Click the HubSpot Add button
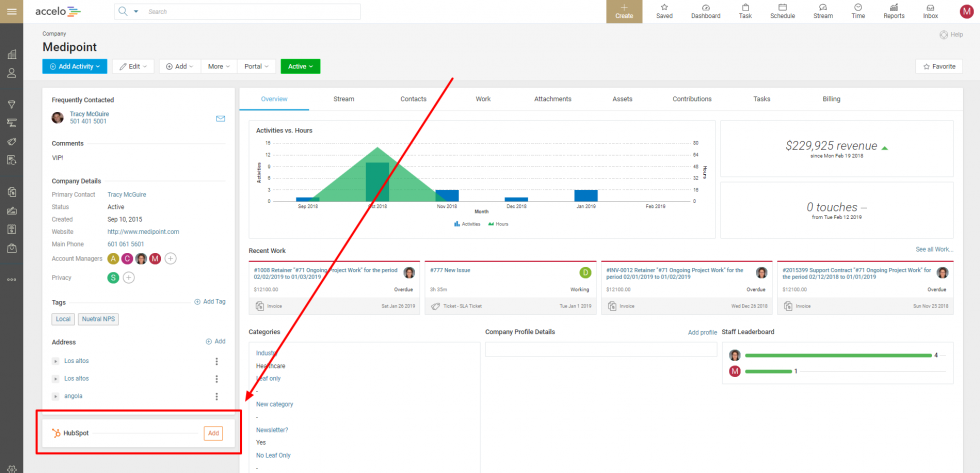This screenshot has width=980, height=473. [x=213, y=433]
